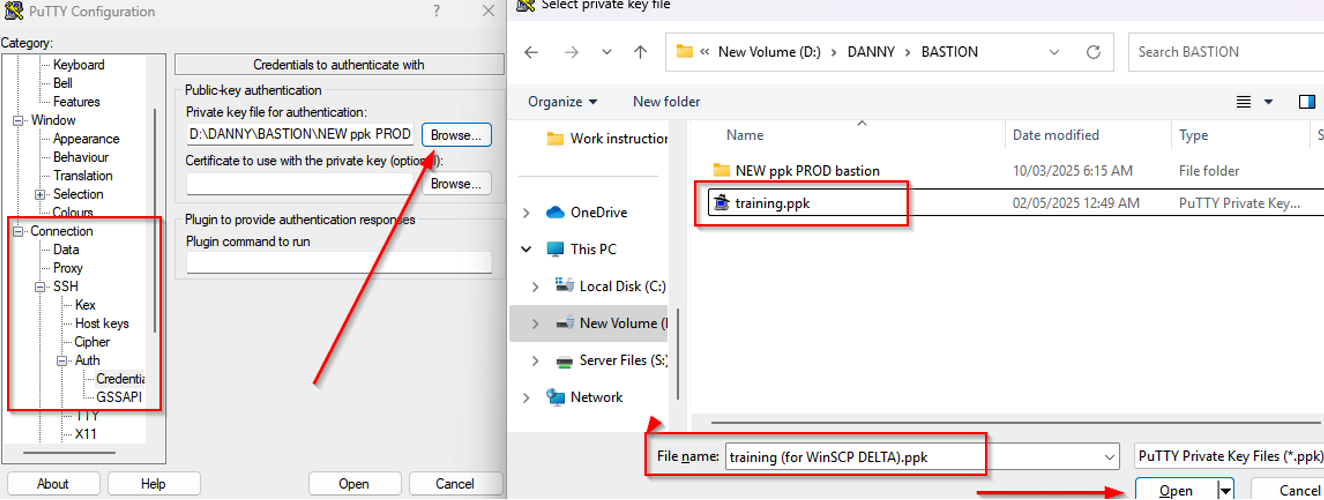Select GSSAPI under Auth
The height and width of the screenshot is (500, 1324).
pos(119,397)
